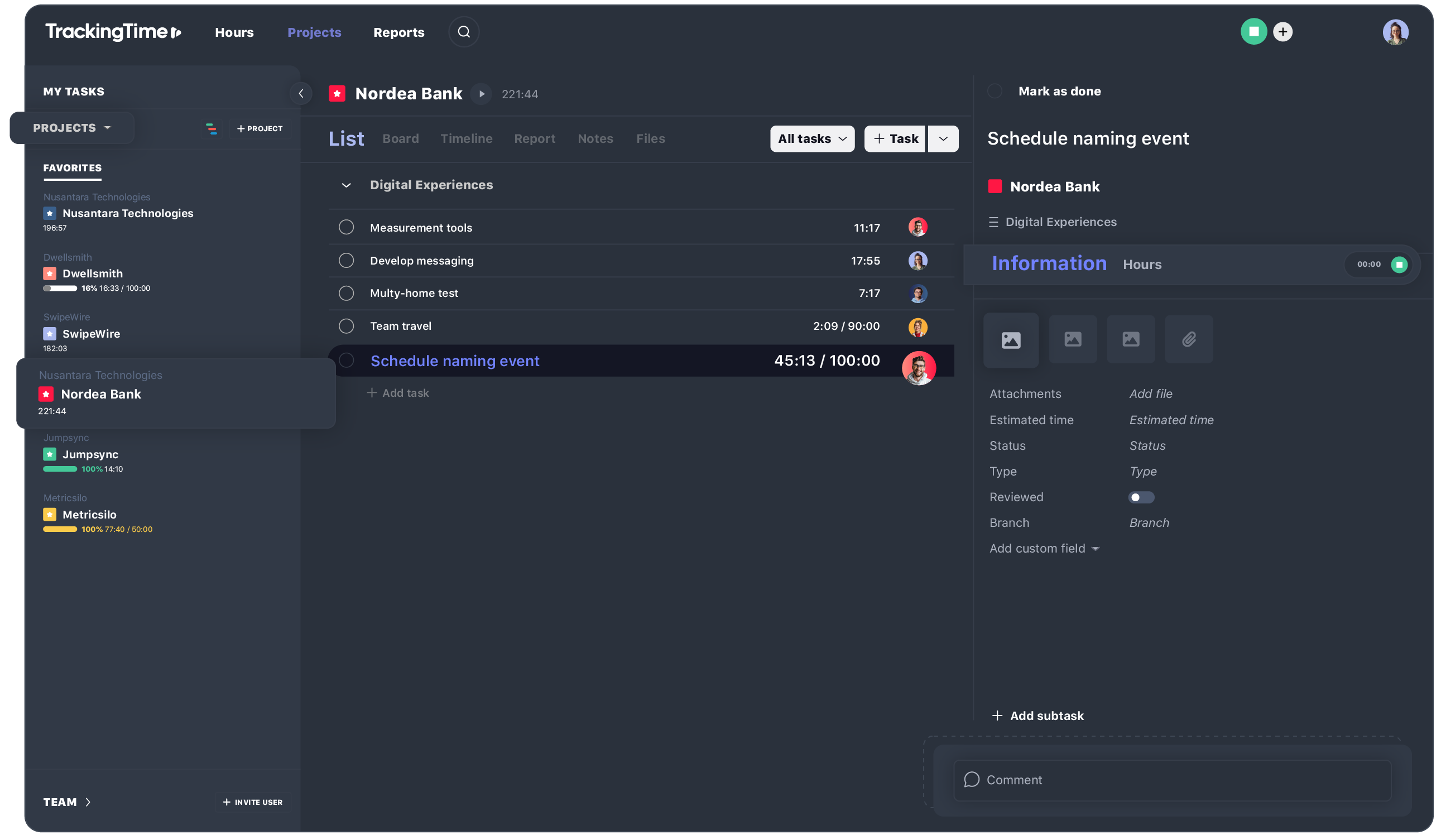The height and width of the screenshot is (840, 1441).
Task: Open the search icon in top navigation
Action: coord(463,32)
